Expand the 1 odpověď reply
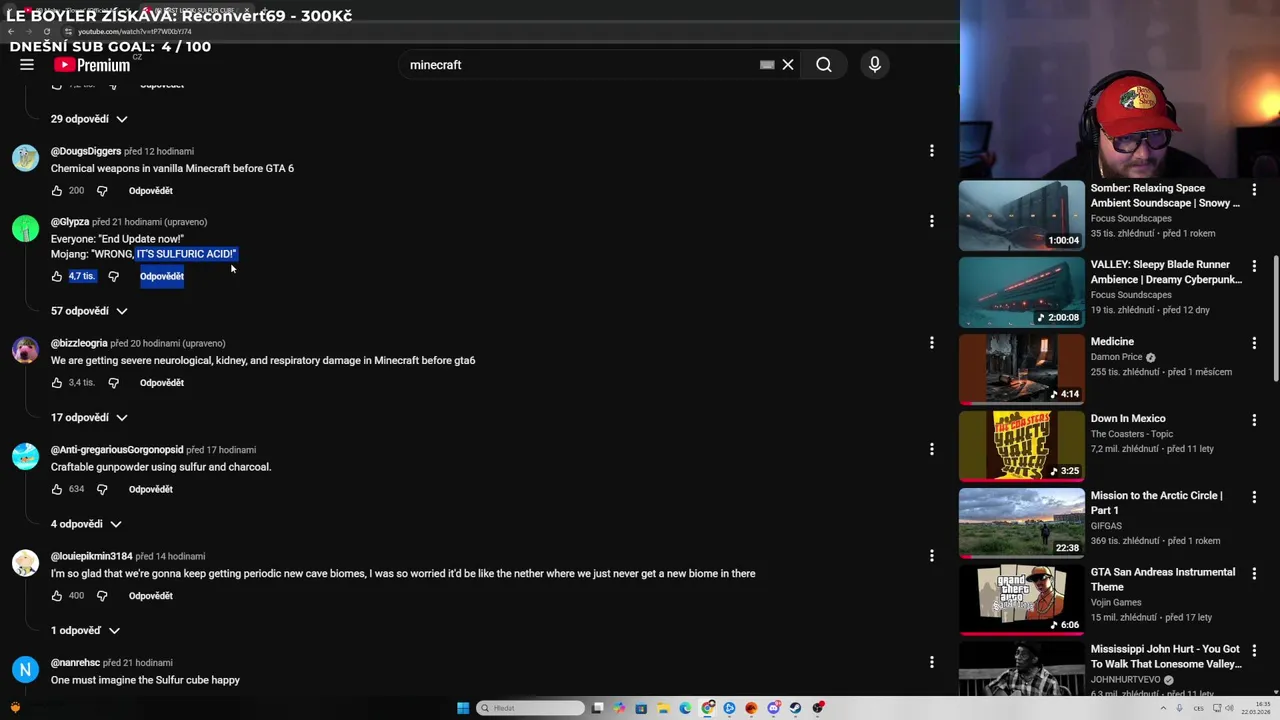Screen dimensions: 1280x720 pos(85,631)
